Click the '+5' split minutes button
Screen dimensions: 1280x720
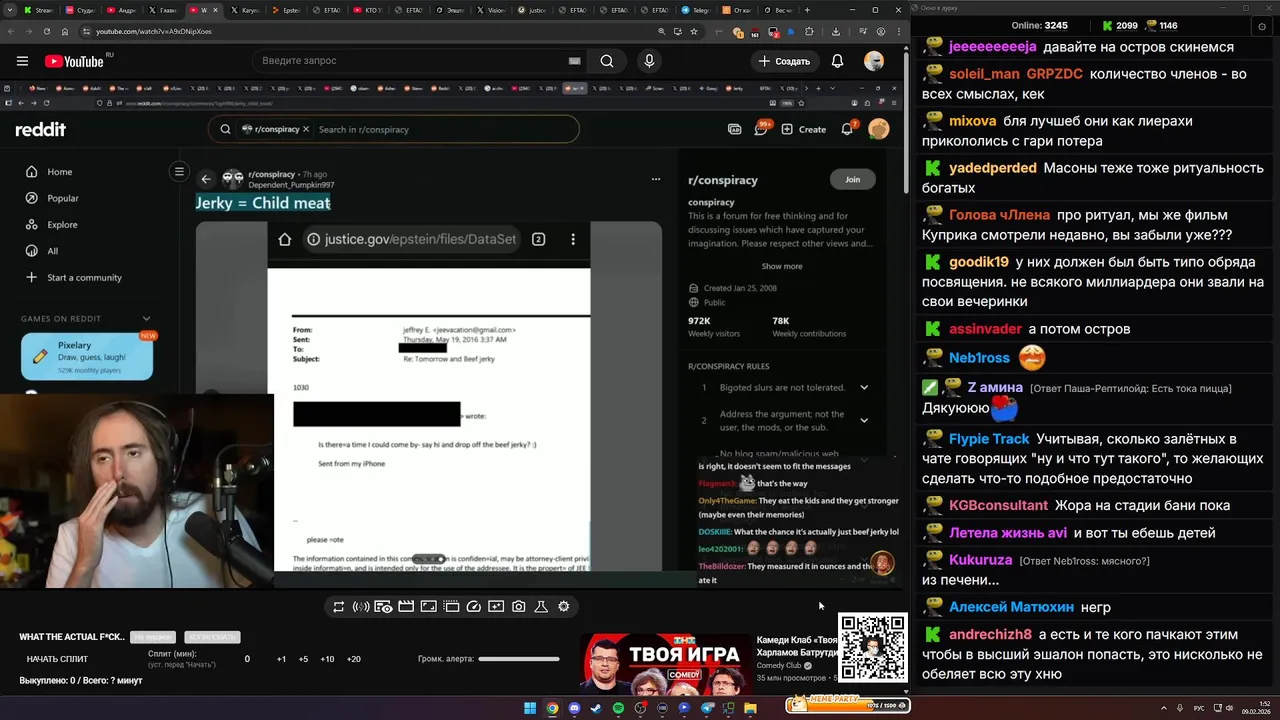pyautogui.click(x=303, y=659)
